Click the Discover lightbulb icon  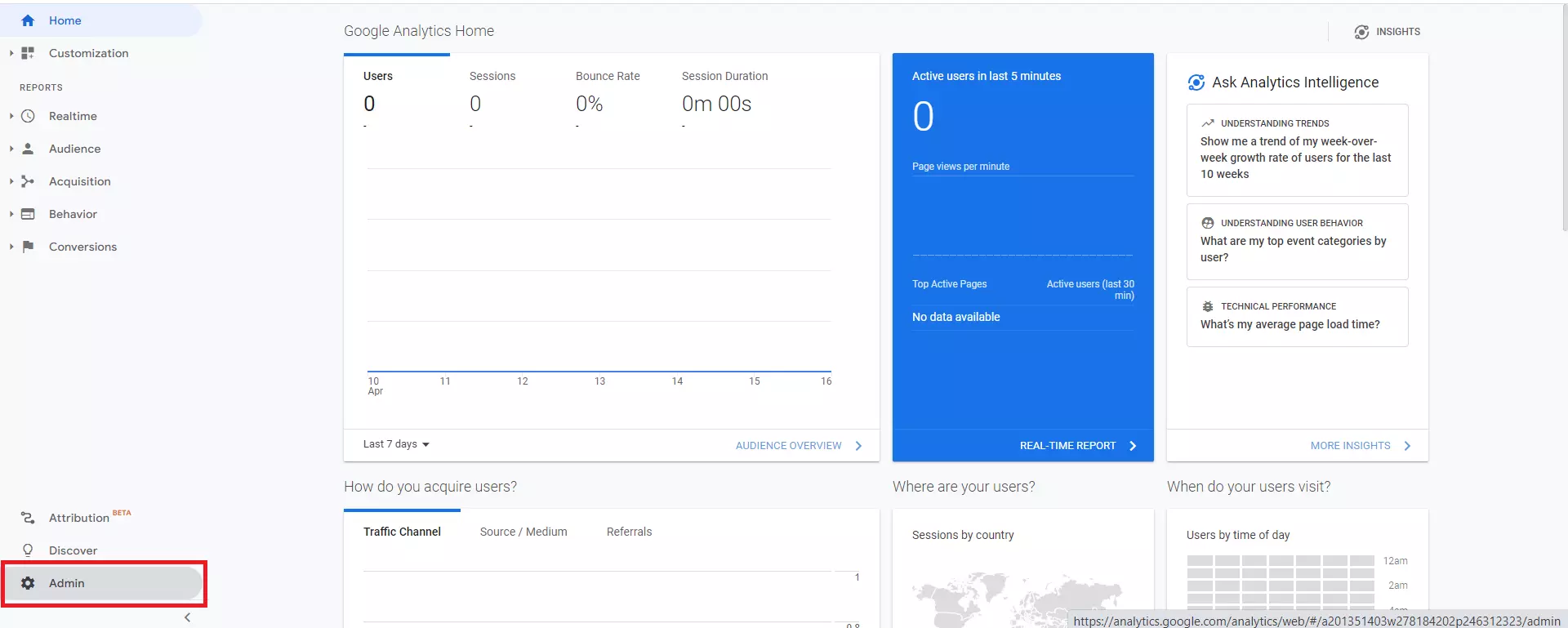28,550
